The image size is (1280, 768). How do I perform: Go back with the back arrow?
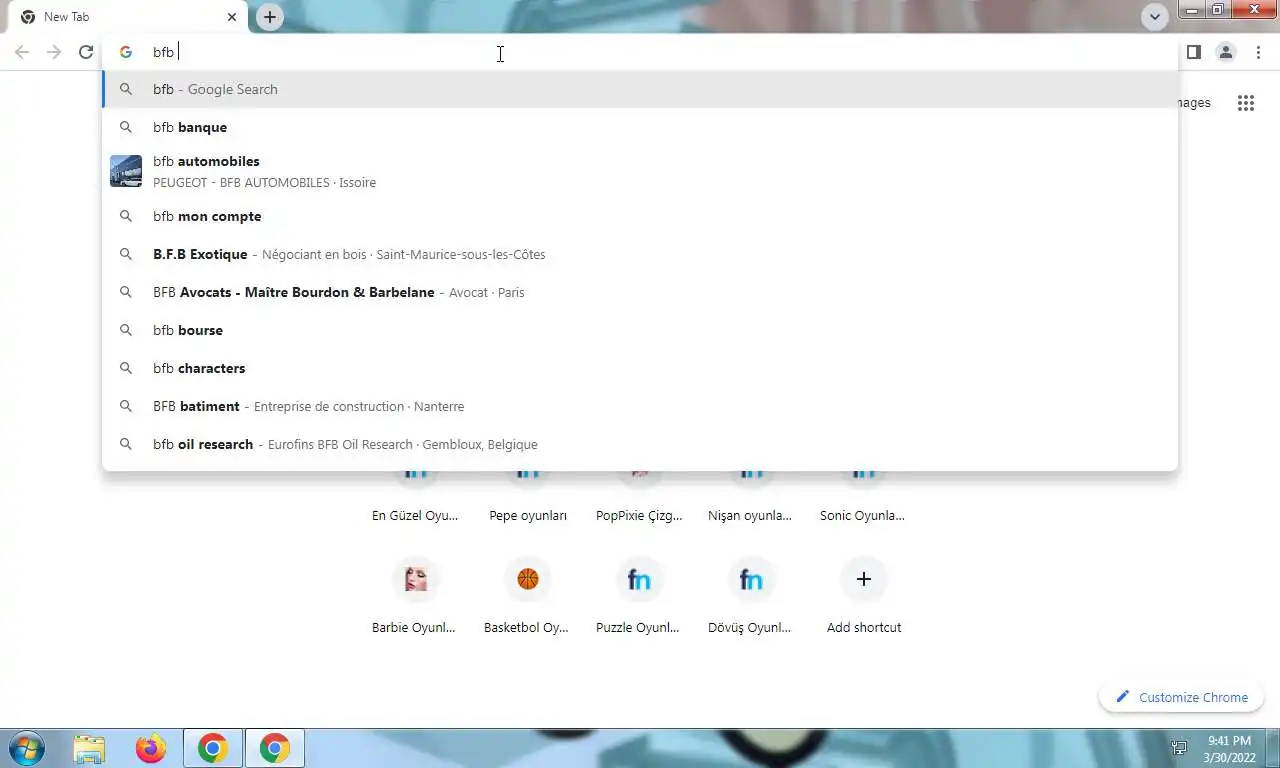tap(22, 52)
